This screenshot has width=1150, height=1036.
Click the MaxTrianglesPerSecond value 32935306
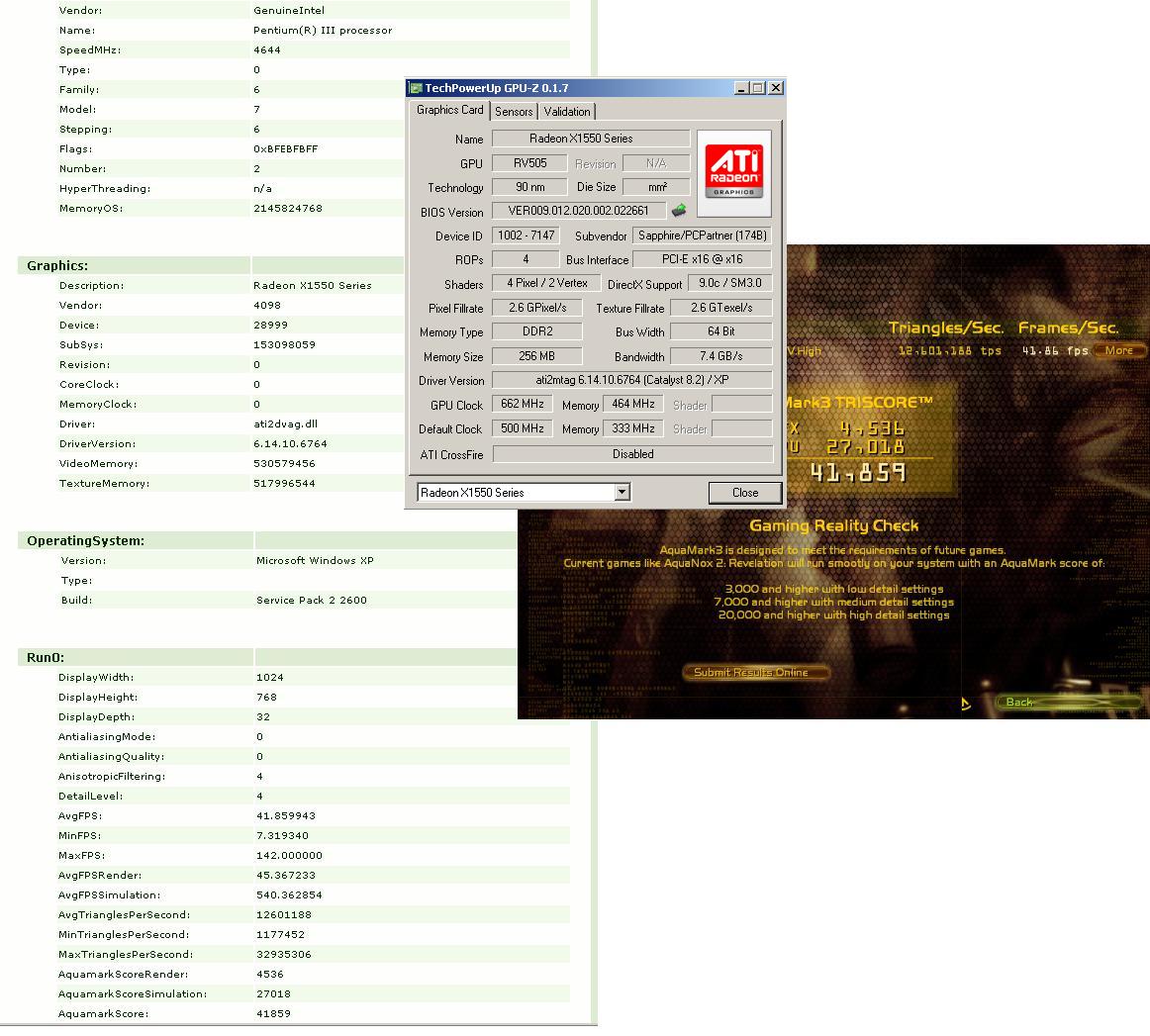tap(284, 954)
